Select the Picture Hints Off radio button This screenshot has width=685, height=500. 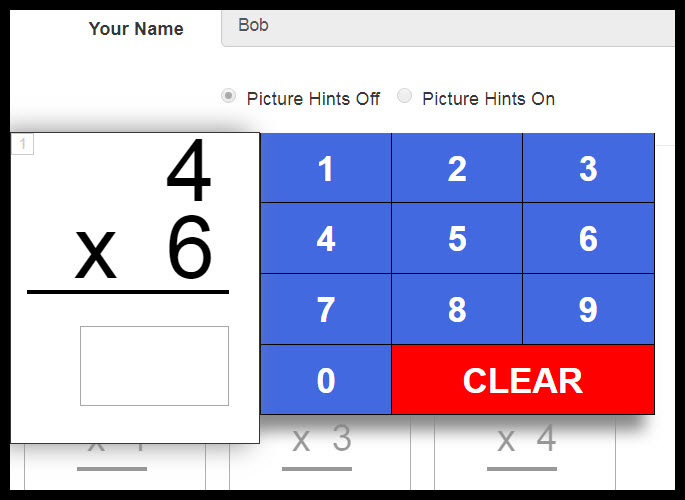(229, 97)
